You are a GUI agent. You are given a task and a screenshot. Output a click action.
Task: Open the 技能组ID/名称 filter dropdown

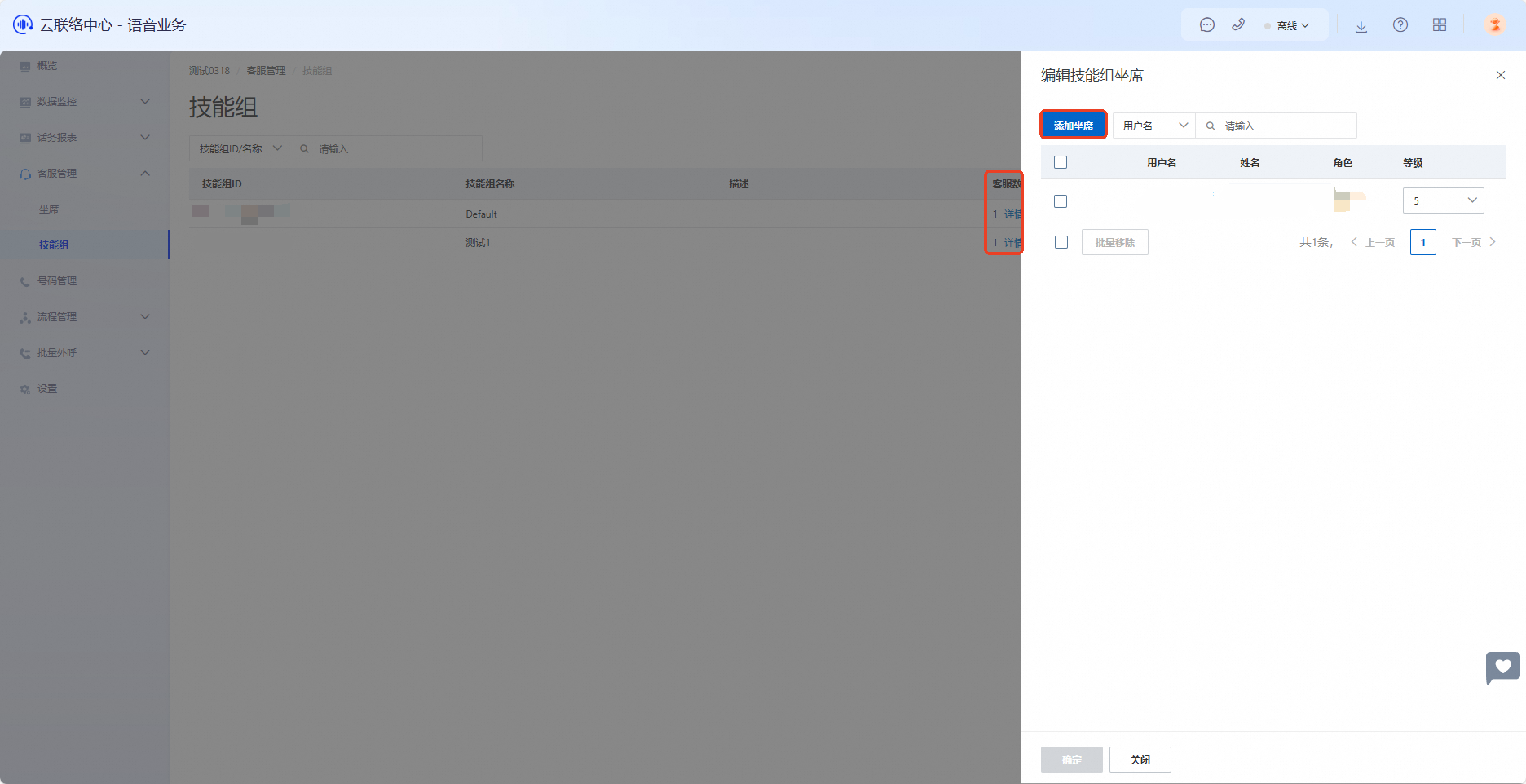point(240,148)
